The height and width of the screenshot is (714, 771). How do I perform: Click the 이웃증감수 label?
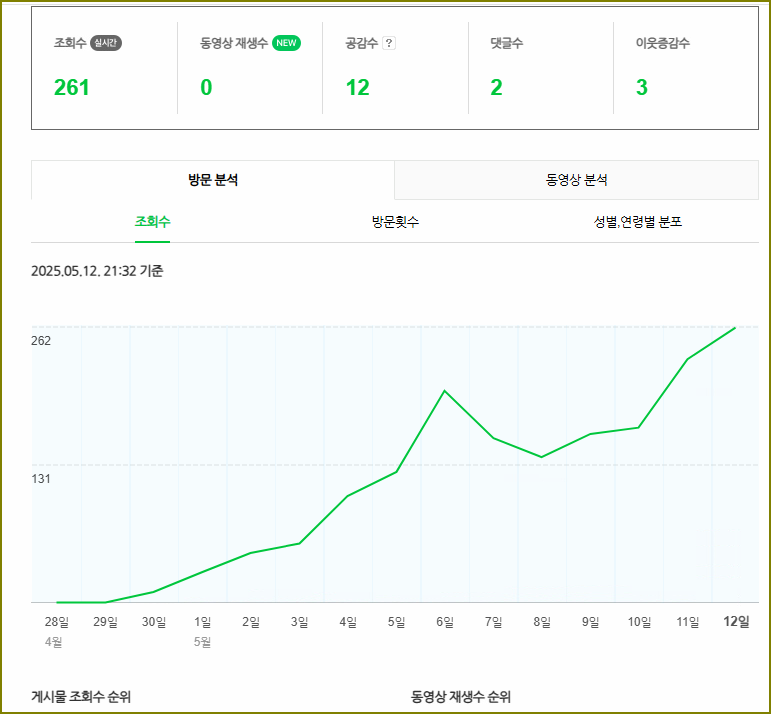663,43
